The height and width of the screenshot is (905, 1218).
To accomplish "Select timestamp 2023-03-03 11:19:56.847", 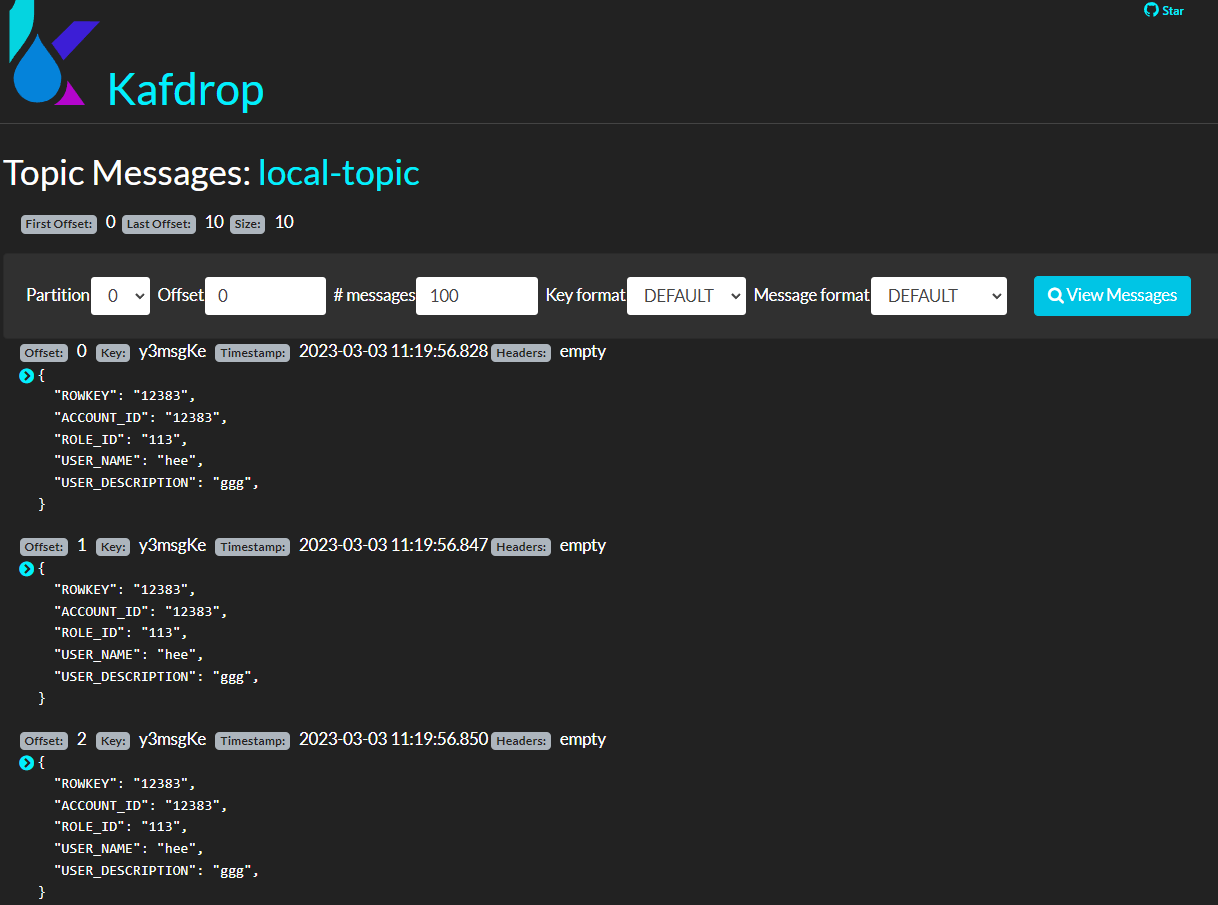I will 393,545.
